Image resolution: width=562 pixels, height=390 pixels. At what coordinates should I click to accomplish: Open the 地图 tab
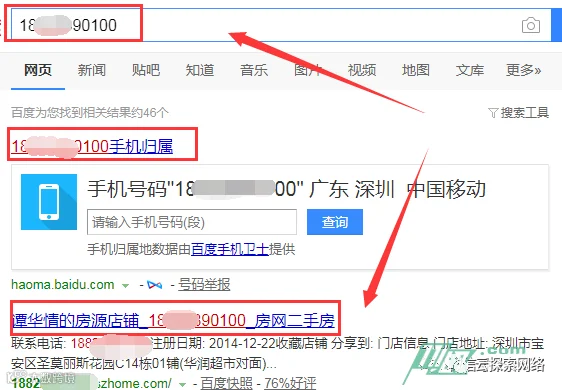pyautogui.click(x=416, y=70)
